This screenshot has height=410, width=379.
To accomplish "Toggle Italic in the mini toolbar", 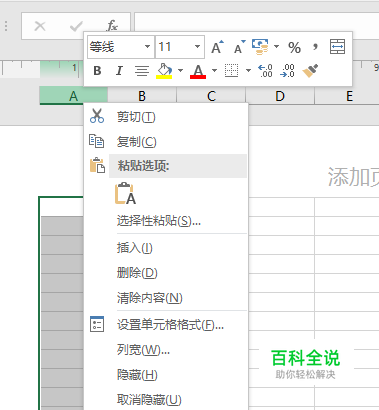I will click(x=119, y=71).
